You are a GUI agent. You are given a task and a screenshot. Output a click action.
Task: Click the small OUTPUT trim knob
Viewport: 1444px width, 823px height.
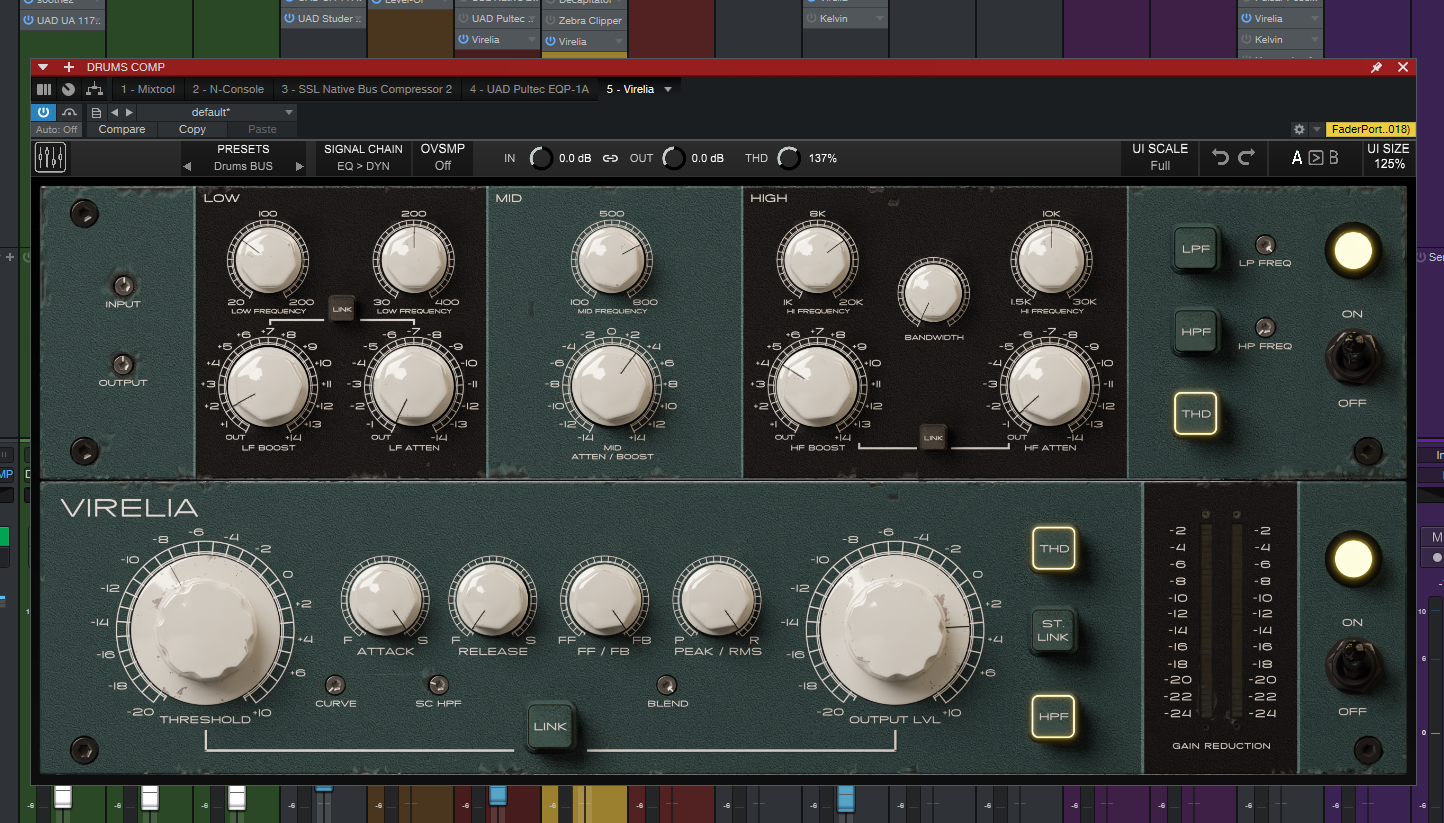pyautogui.click(x=123, y=365)
